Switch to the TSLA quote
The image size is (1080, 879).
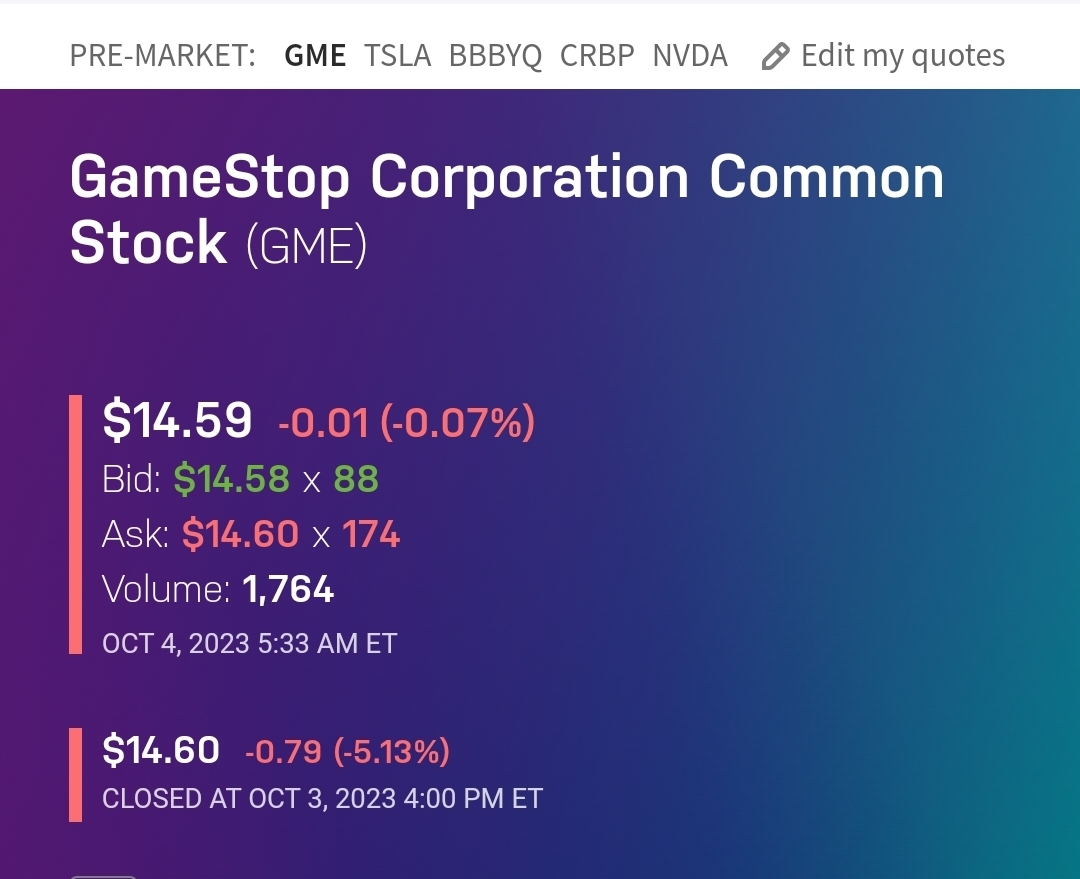[397, 56]
